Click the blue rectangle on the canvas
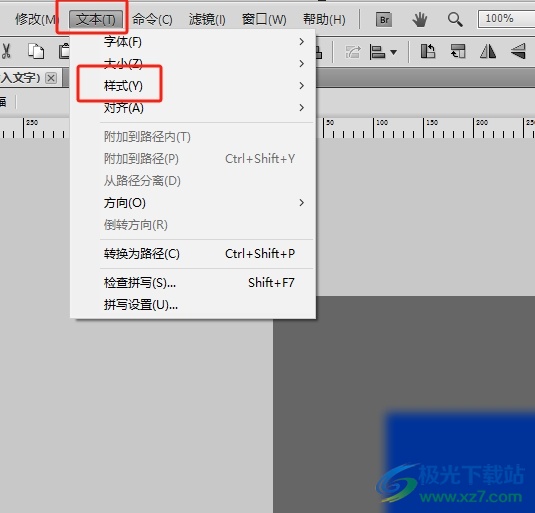535x513 pixels. (x=461, y=462)
